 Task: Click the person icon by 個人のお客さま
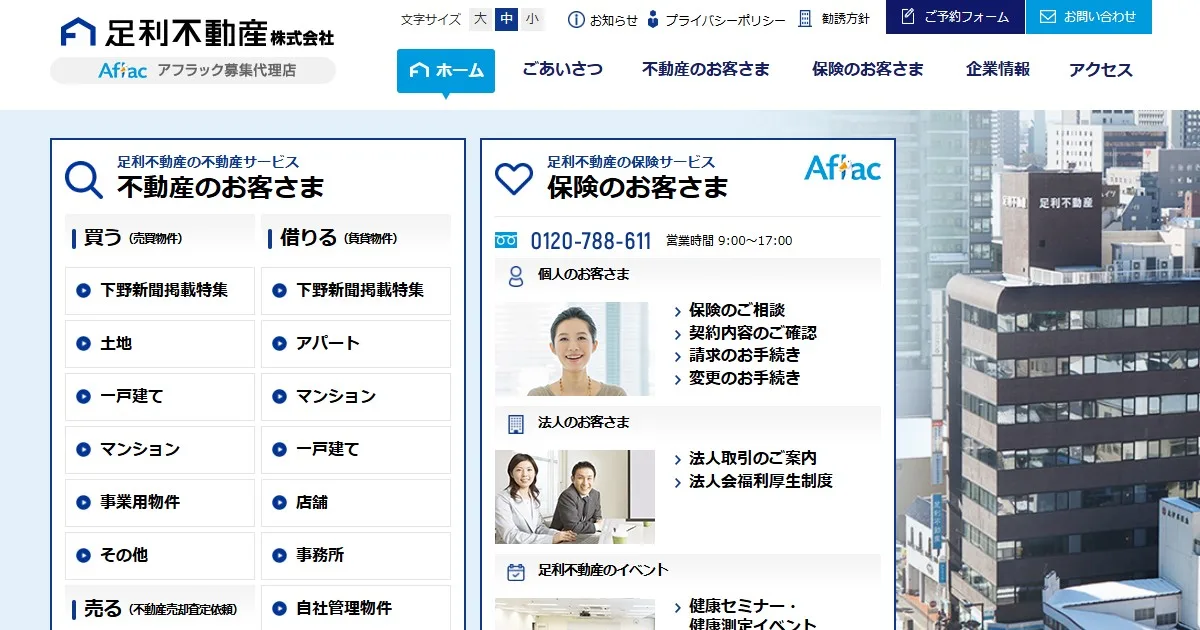click(x=516, y=276)
